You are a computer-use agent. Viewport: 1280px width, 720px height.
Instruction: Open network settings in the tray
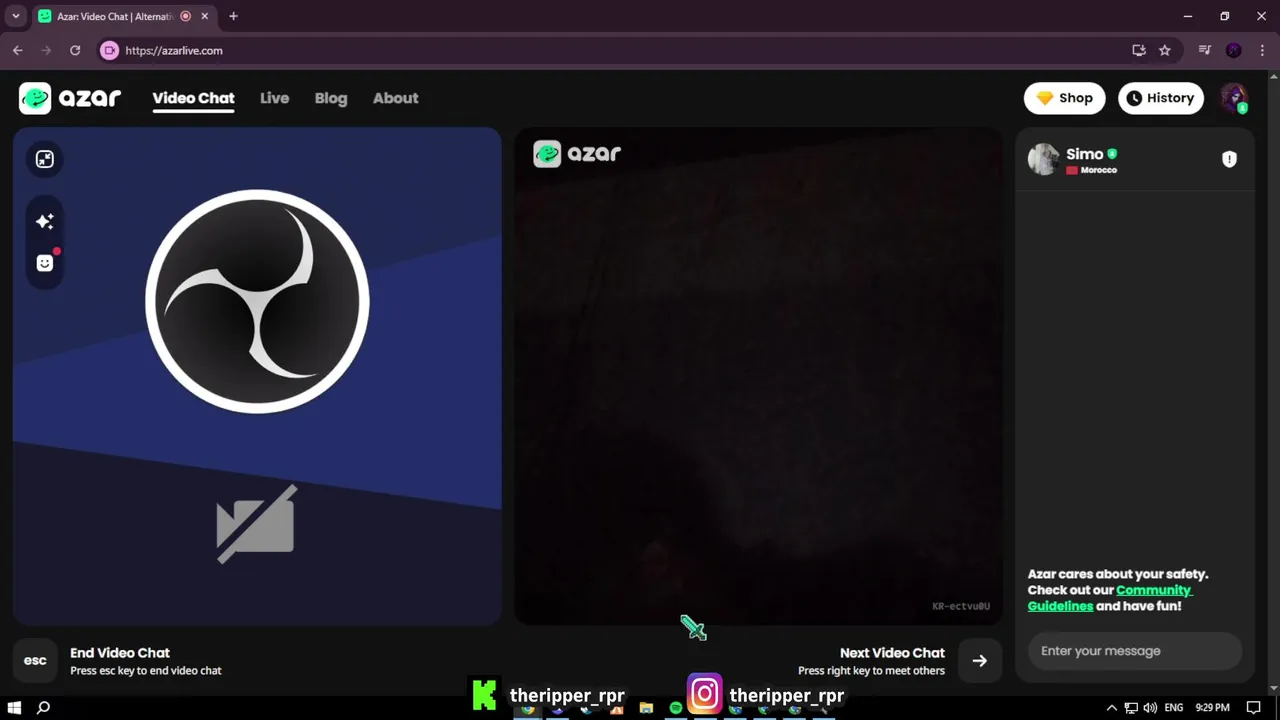tap(1131, 708)
